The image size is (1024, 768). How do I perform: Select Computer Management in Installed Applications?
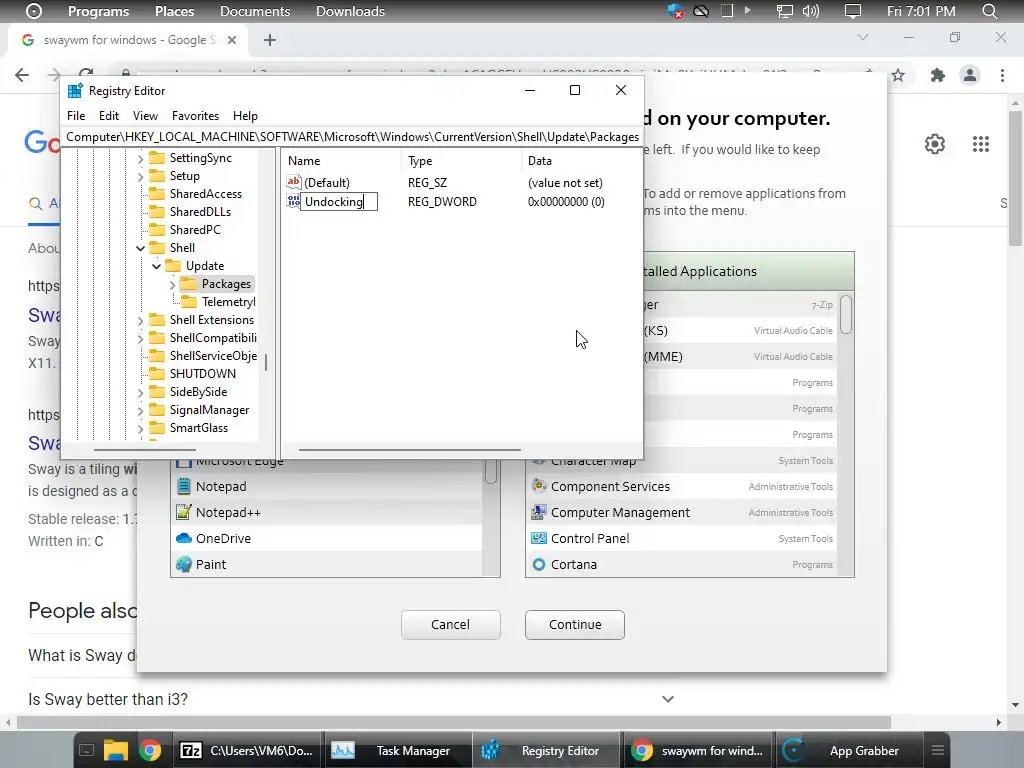point(681,513)
